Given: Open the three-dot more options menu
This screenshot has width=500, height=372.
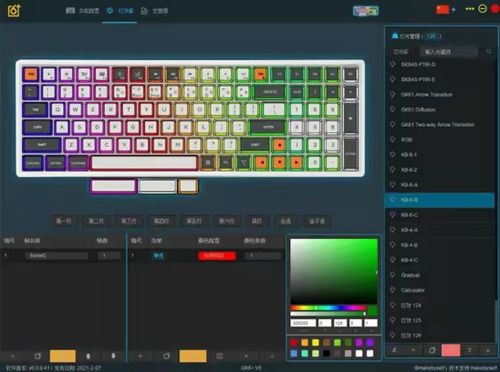Looking at the screenshot, I should click(x=470, y=9).
